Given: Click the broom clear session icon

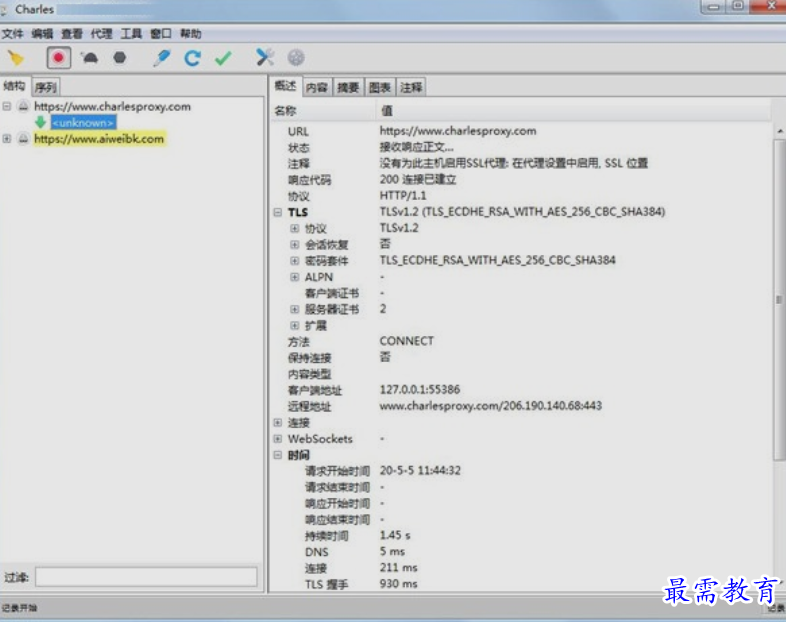Looking at the screenshot, I should click(x=15, y=58).
